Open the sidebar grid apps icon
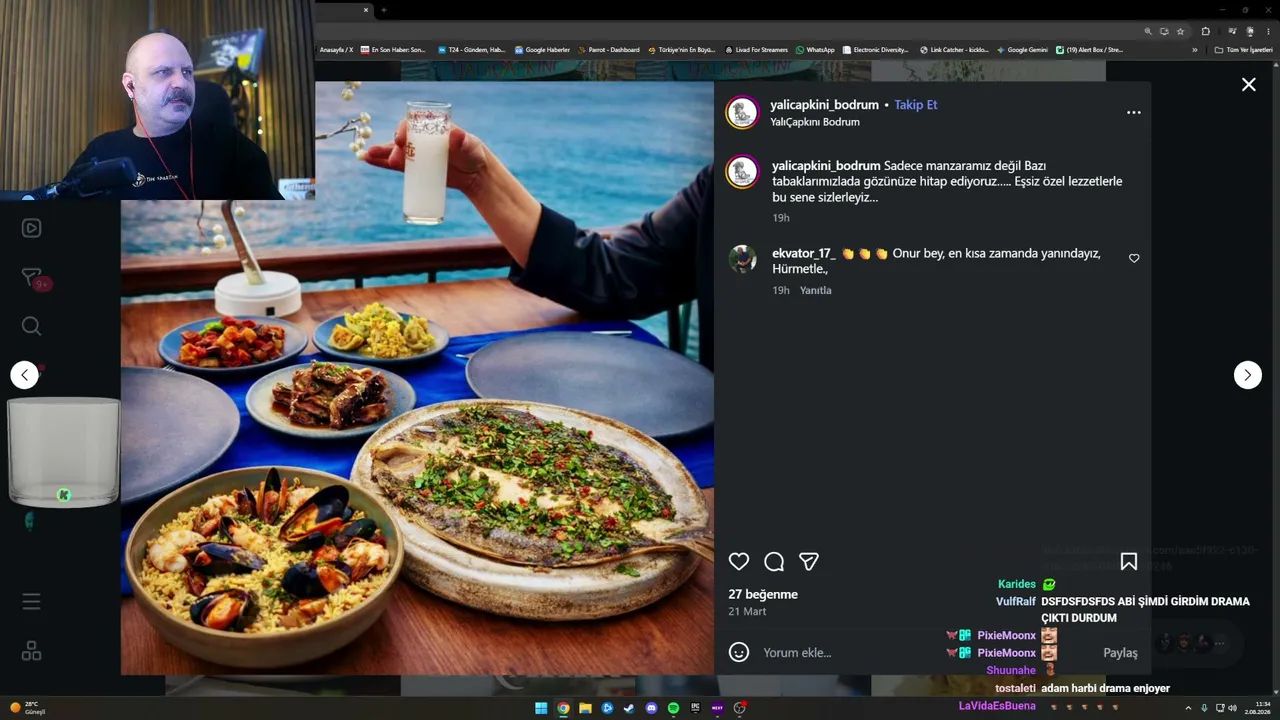This screenshot has width=1280, height=720. point(31,651)
